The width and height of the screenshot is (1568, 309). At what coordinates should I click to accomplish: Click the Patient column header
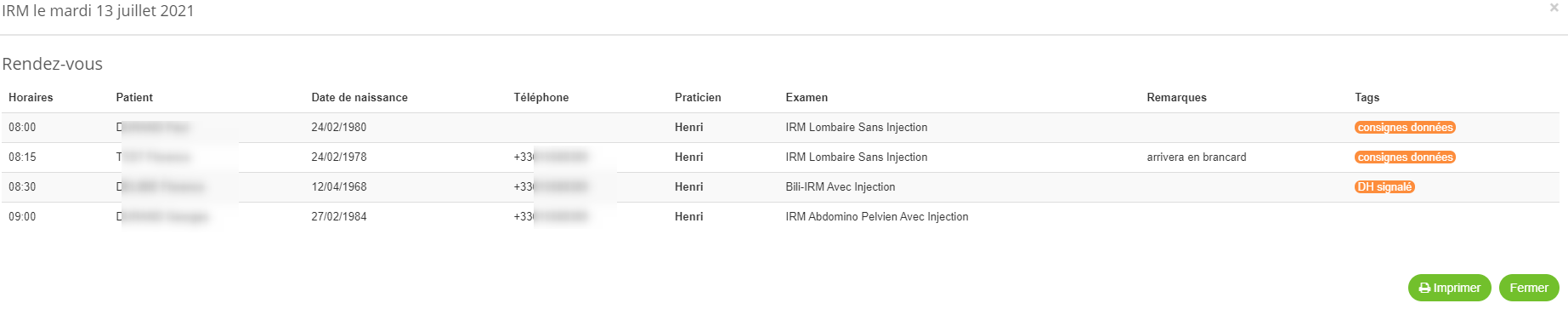[x=134, y=98]
